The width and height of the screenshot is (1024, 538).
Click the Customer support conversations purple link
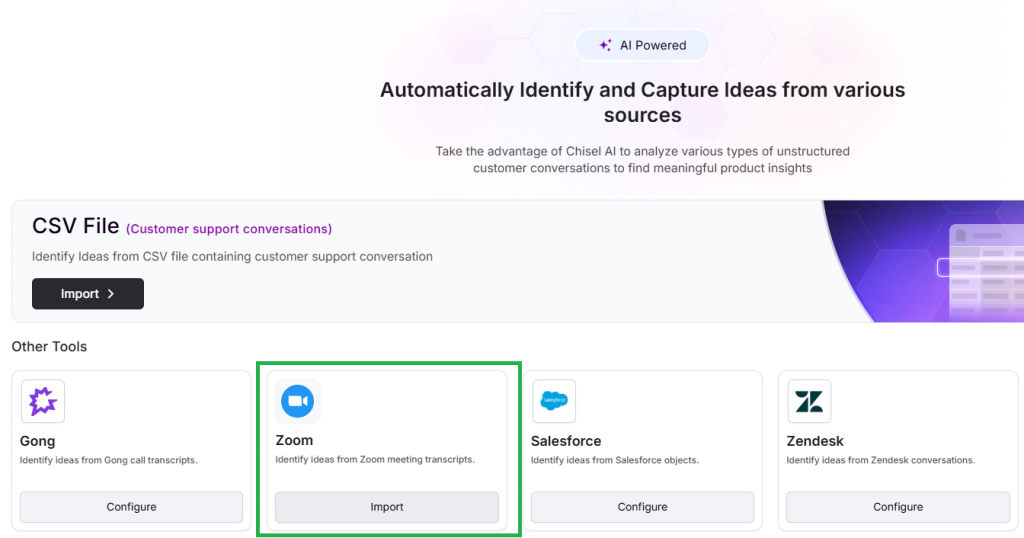(x=229, y=229)
